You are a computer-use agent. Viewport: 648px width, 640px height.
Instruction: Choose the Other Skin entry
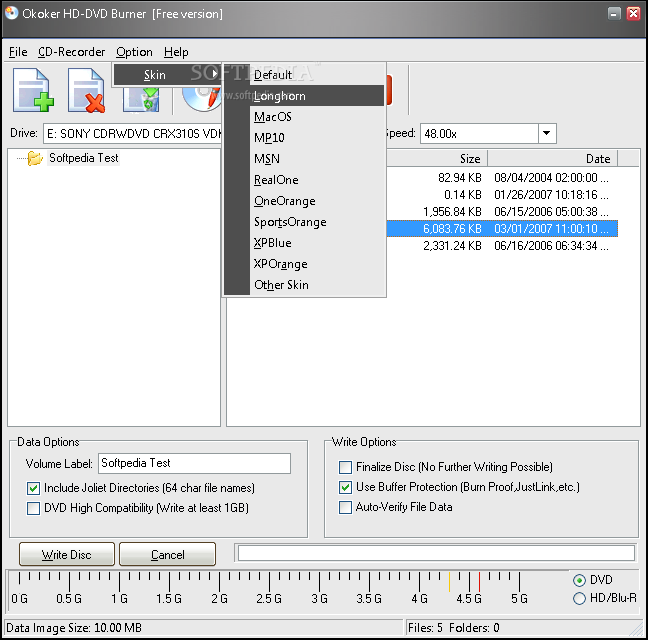coord(305,285)
